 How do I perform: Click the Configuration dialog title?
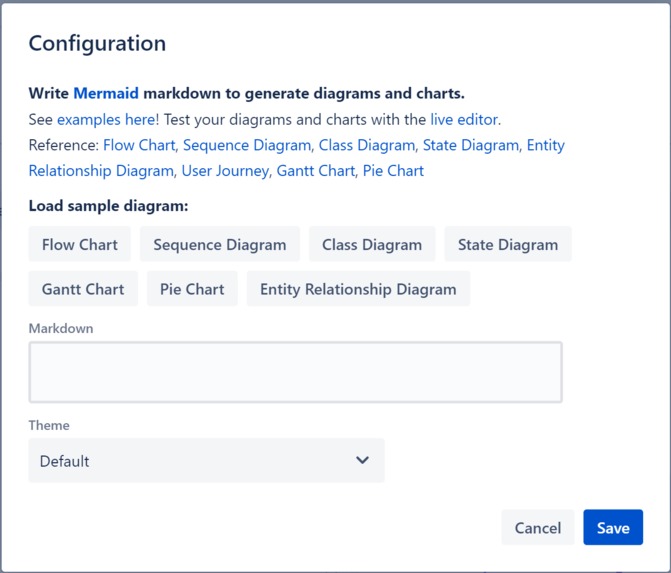coord(97,43)
